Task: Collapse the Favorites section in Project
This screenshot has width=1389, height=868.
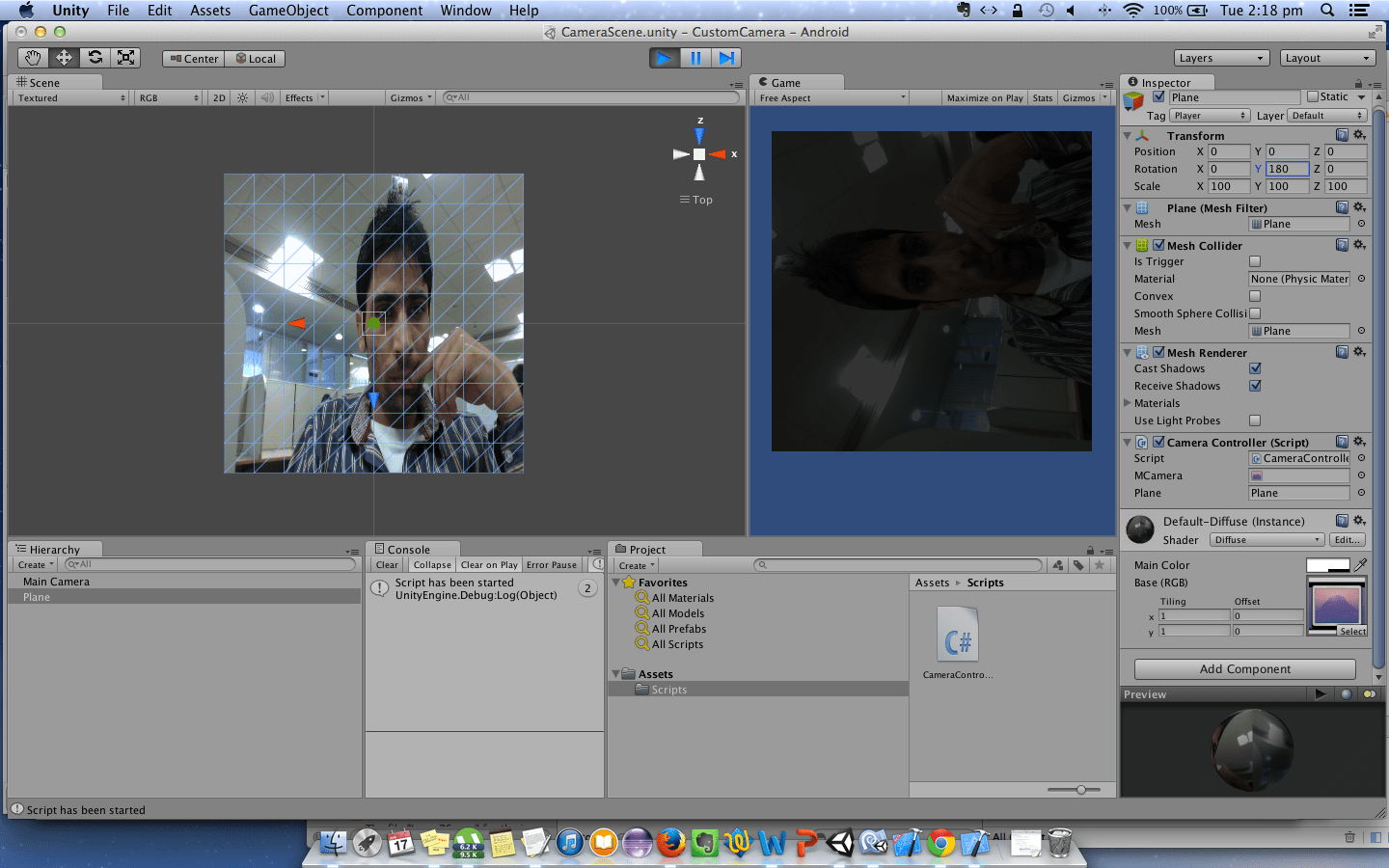Action: pos(617,583)
